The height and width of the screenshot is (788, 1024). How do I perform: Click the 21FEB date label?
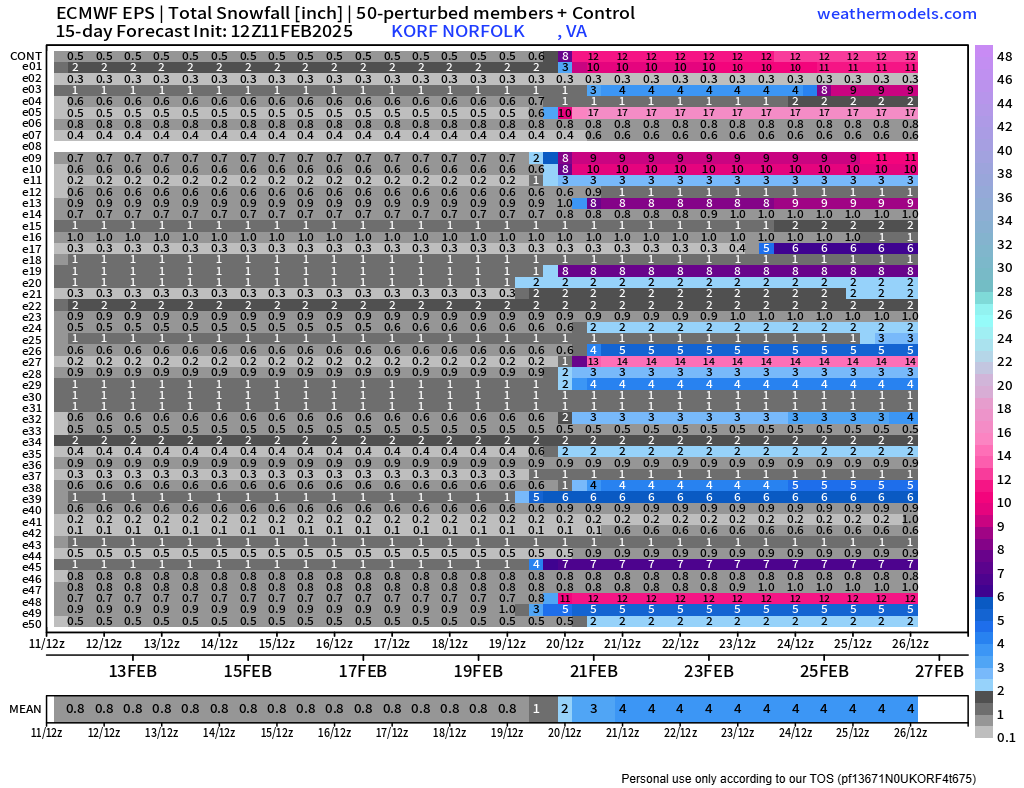(x=594, y=671)
